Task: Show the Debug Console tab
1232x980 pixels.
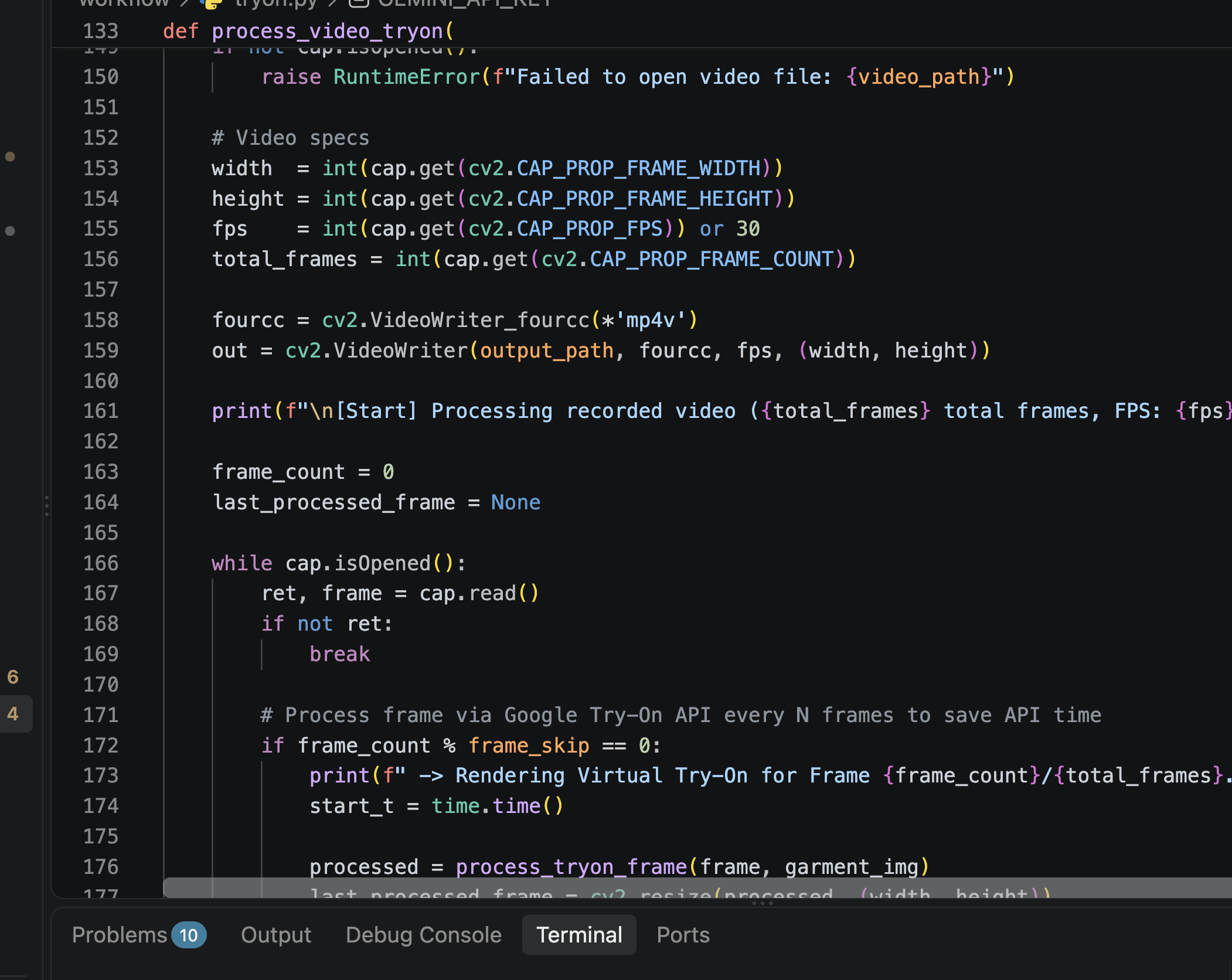Action: click(x=424, y=935)
